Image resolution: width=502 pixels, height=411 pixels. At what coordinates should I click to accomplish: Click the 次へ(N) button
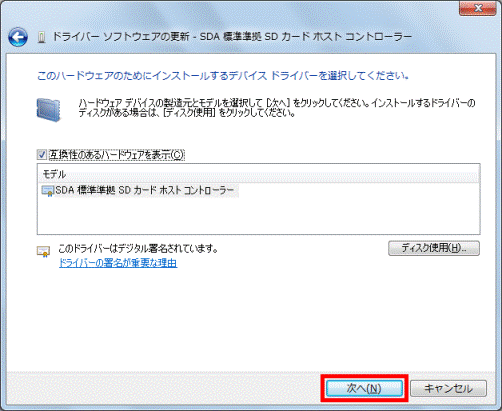coord(364,388)
